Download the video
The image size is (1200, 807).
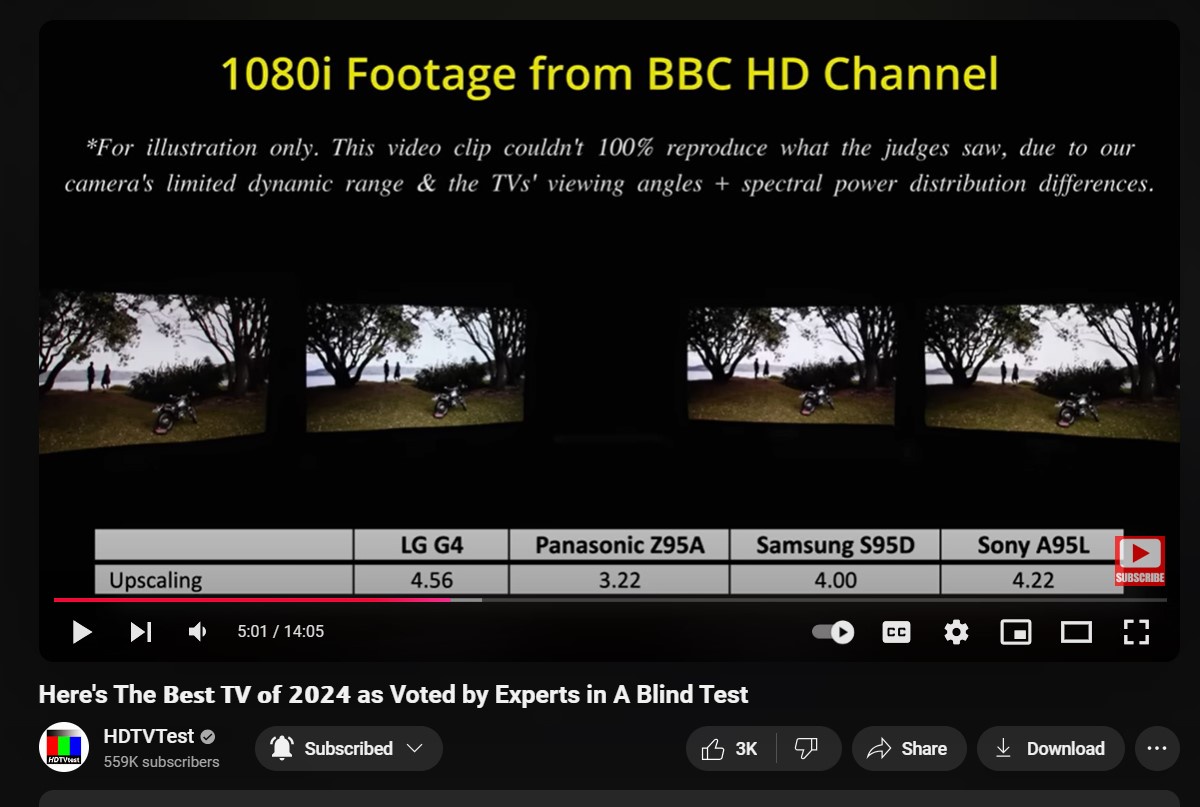click(x=1050, y=748)
